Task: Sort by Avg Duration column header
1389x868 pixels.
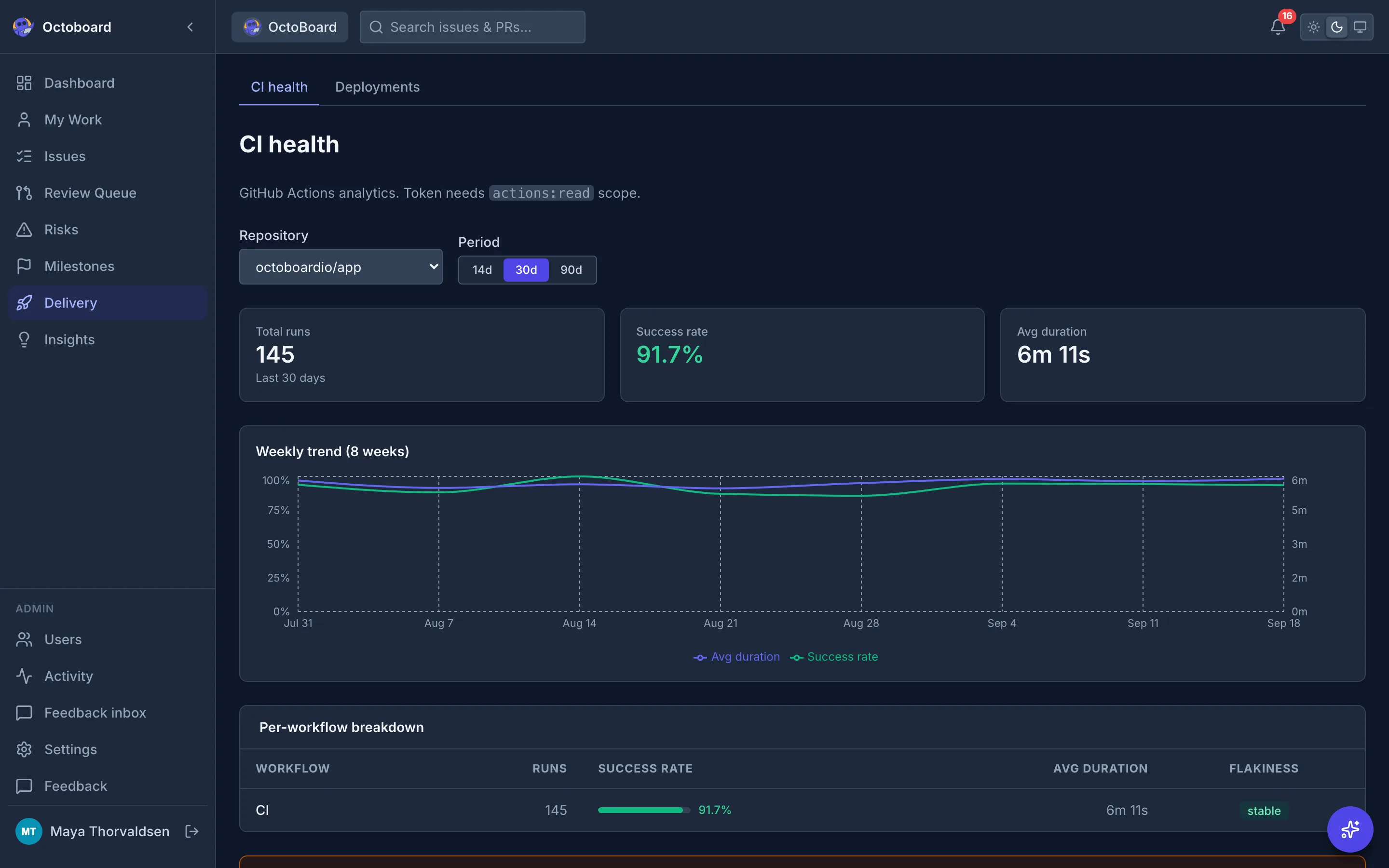Action: pos(1100,768)
